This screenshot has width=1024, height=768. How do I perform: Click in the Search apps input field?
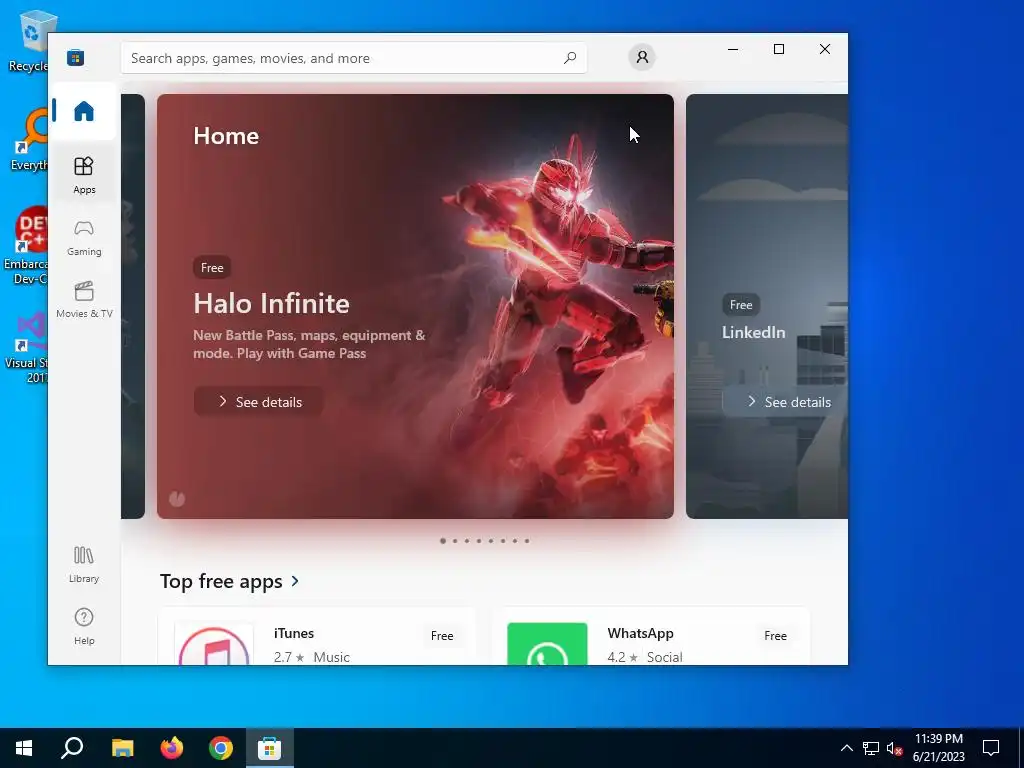(353, 58)
